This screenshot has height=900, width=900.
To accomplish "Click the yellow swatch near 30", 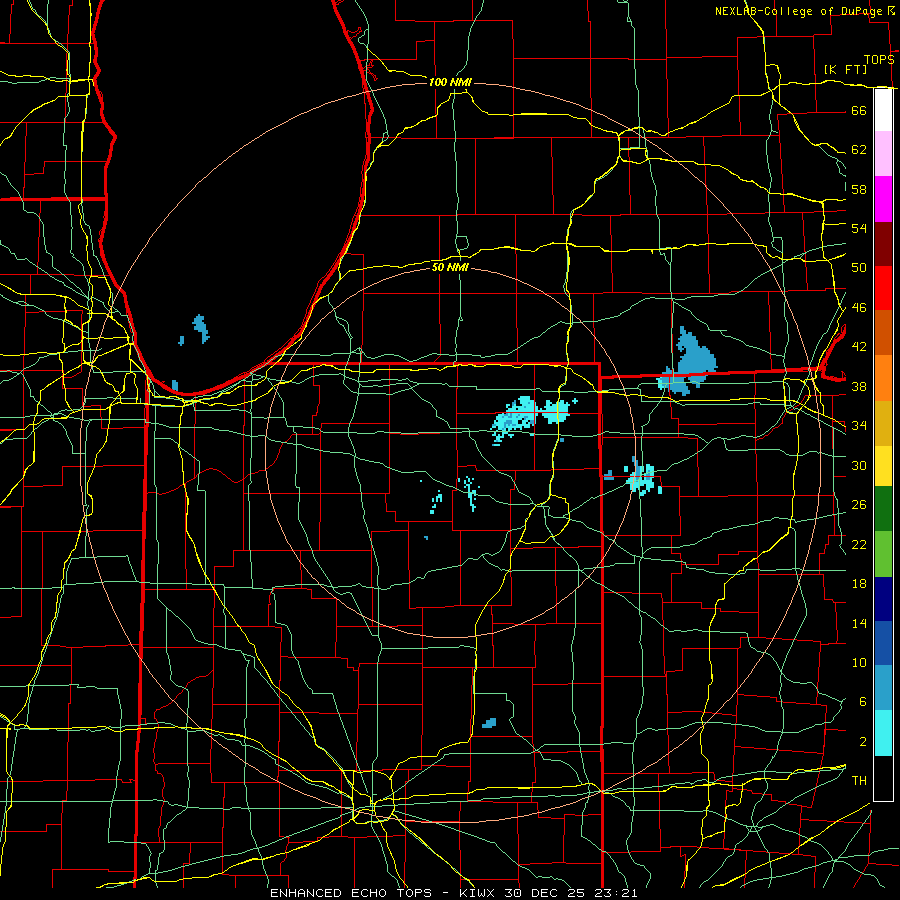I will pyautogui.click(x=883, y=465).
